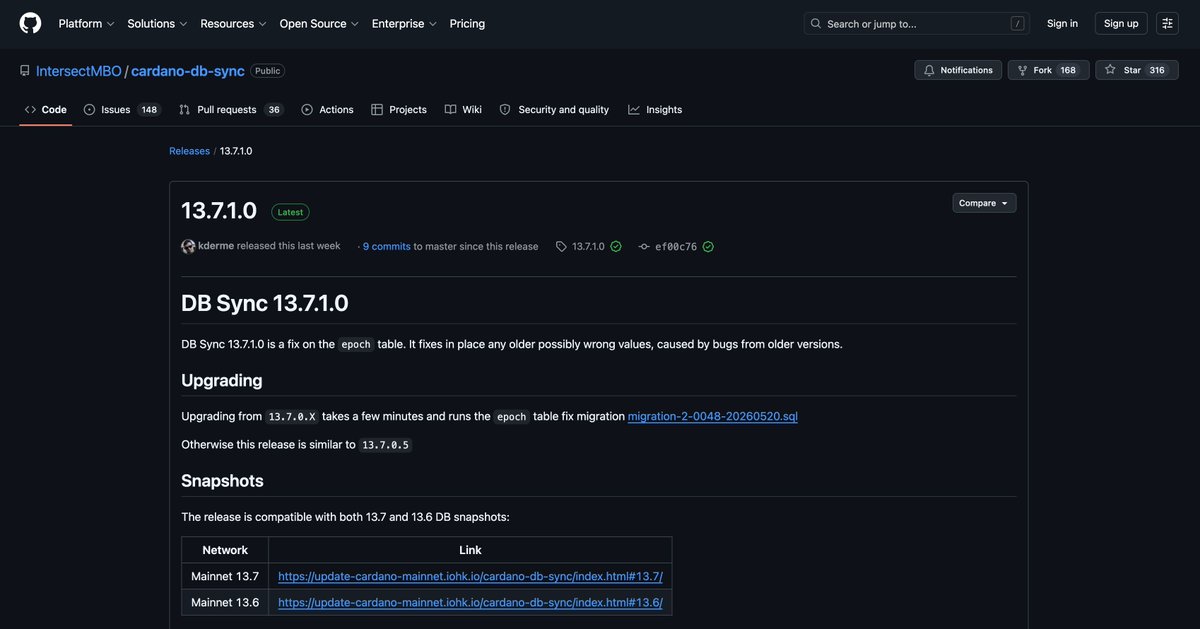Open the Mainnet 13.6 snapshot URL
Image resolution: width=1200 pixels, height=629 pixels.
(x=470, y=602)
